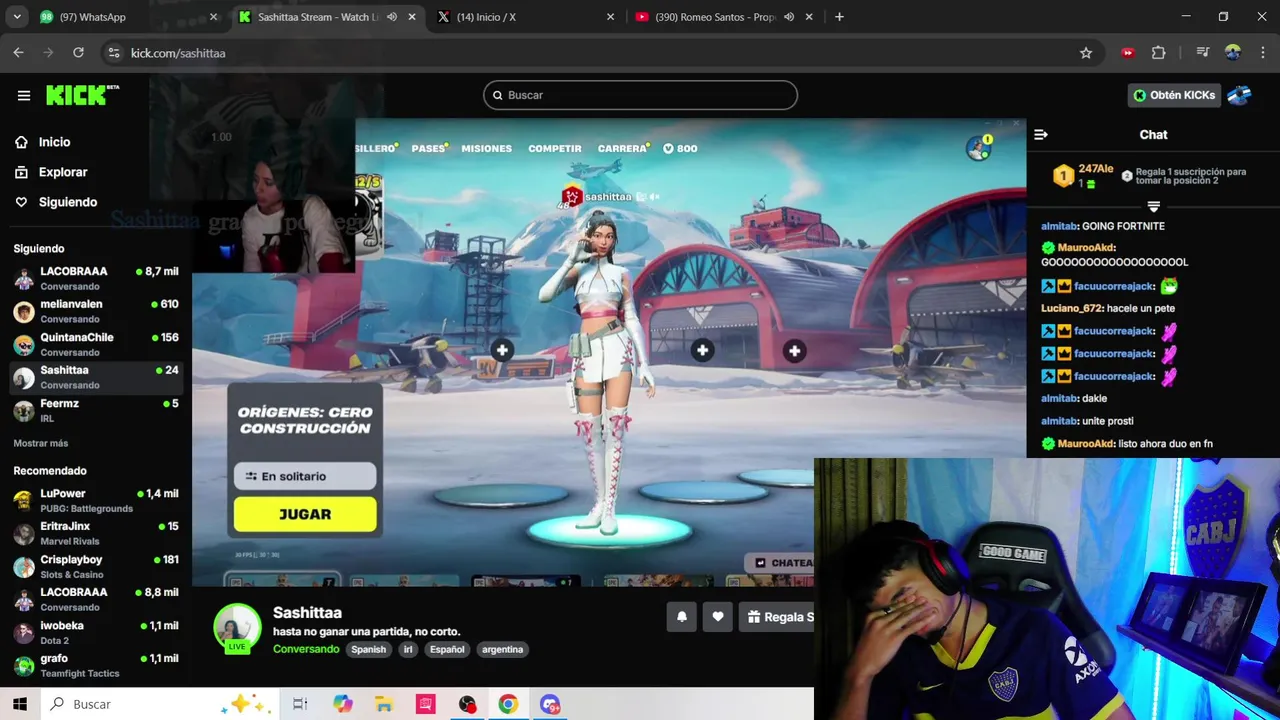
Task: Click Mostrar más in the Siguiendo list
Action: (x=41, y=443)
